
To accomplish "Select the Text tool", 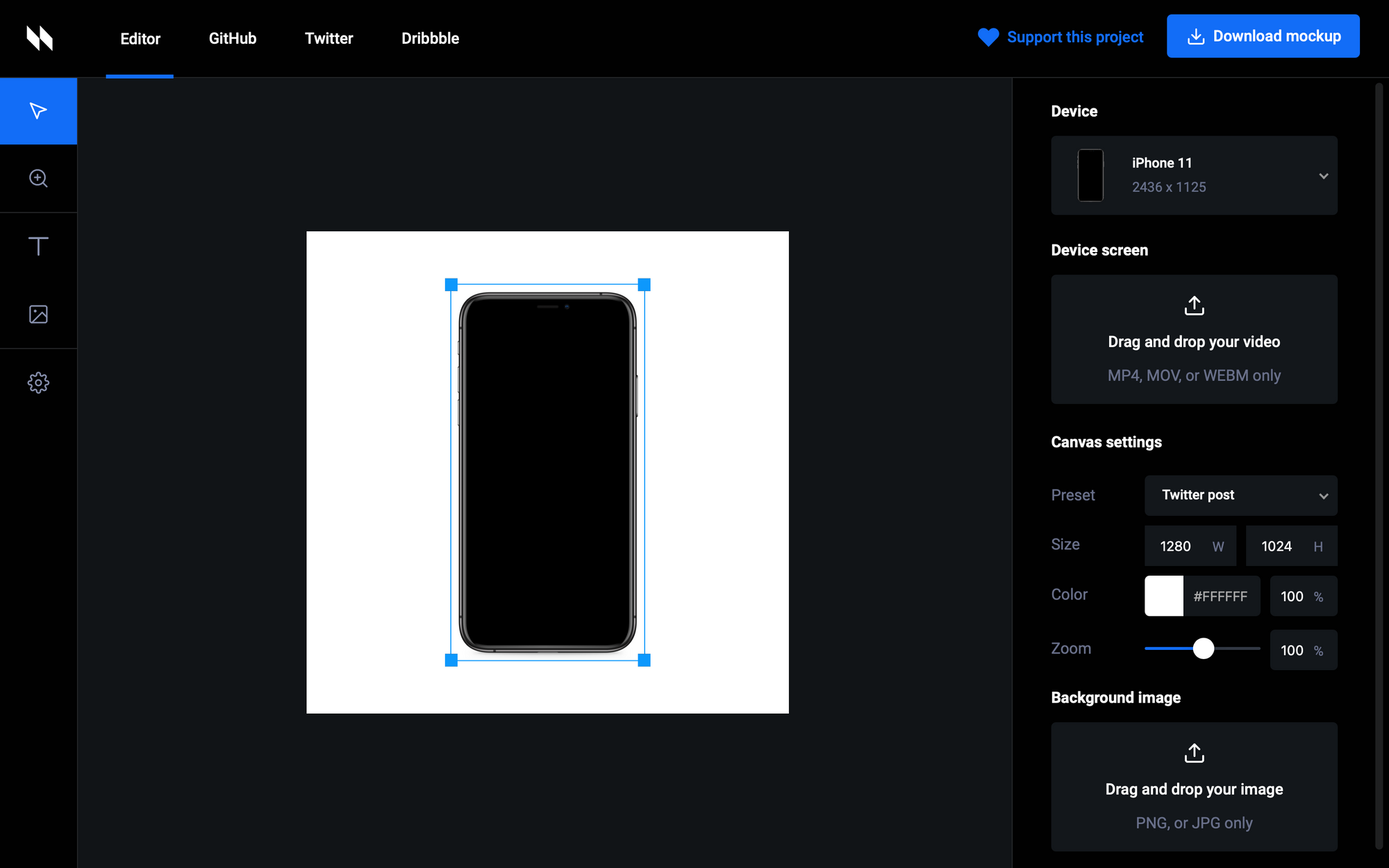I will [38, 246].
